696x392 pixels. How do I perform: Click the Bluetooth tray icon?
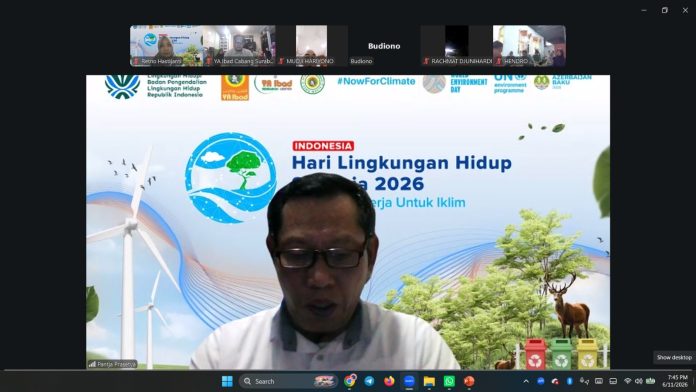click(x=569, y=381)
